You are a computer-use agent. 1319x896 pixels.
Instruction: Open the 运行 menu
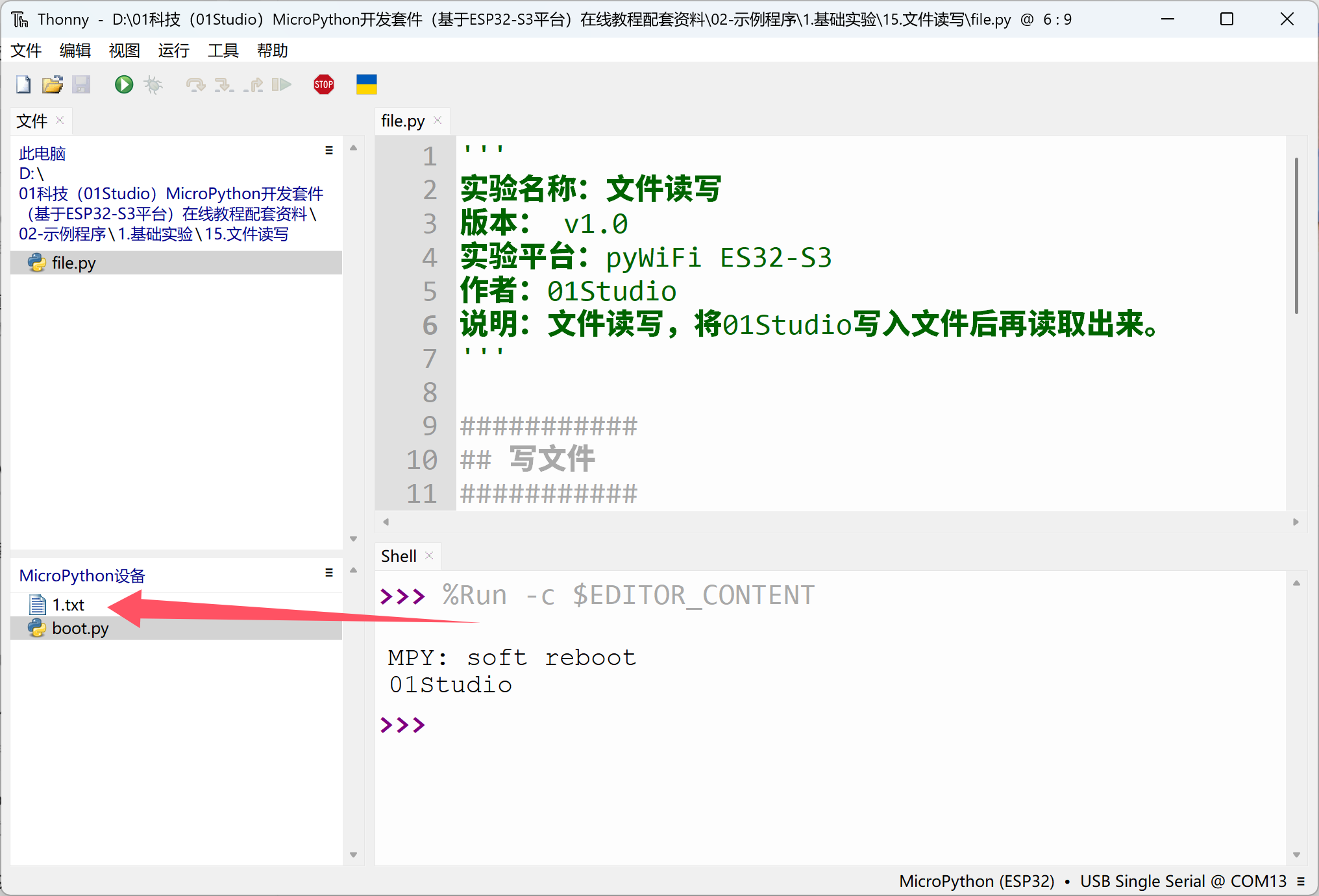click(173, 51)
